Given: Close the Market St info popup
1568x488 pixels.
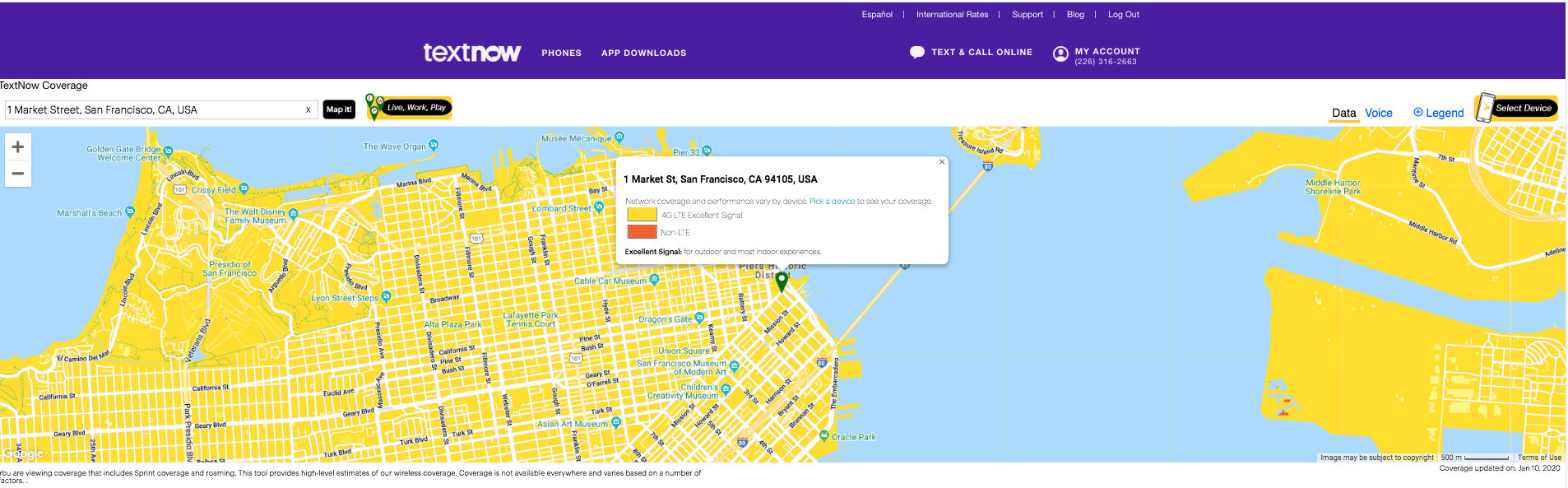Looking at the screenshot, I should pos(942,162).
